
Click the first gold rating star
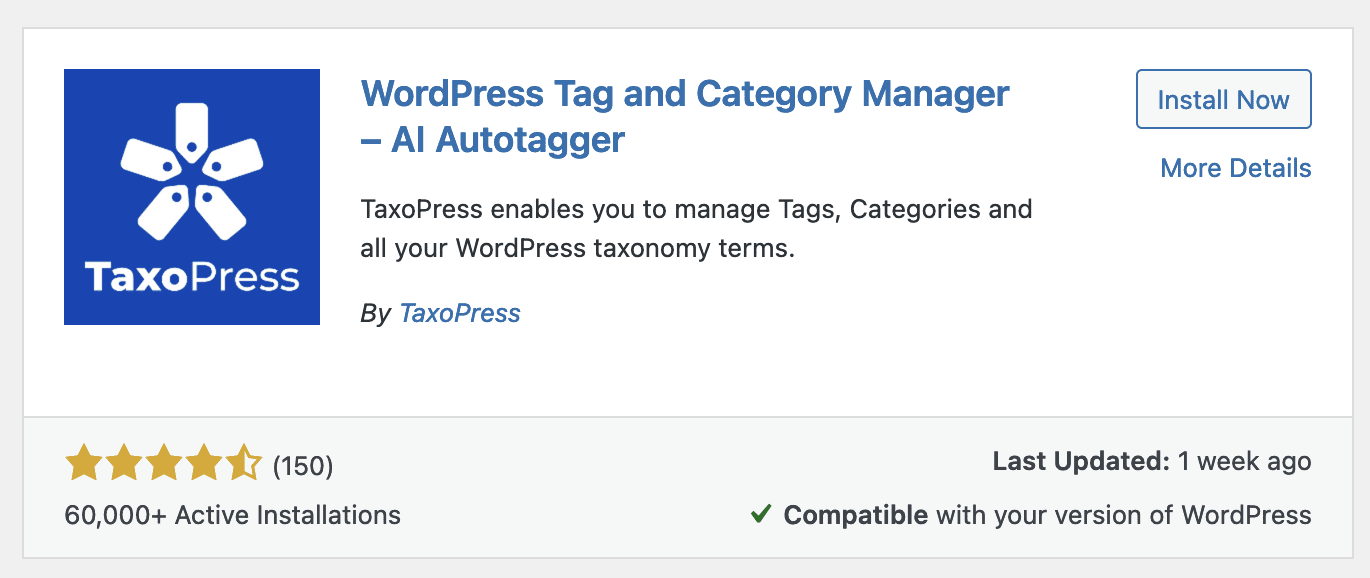point(84,464)
